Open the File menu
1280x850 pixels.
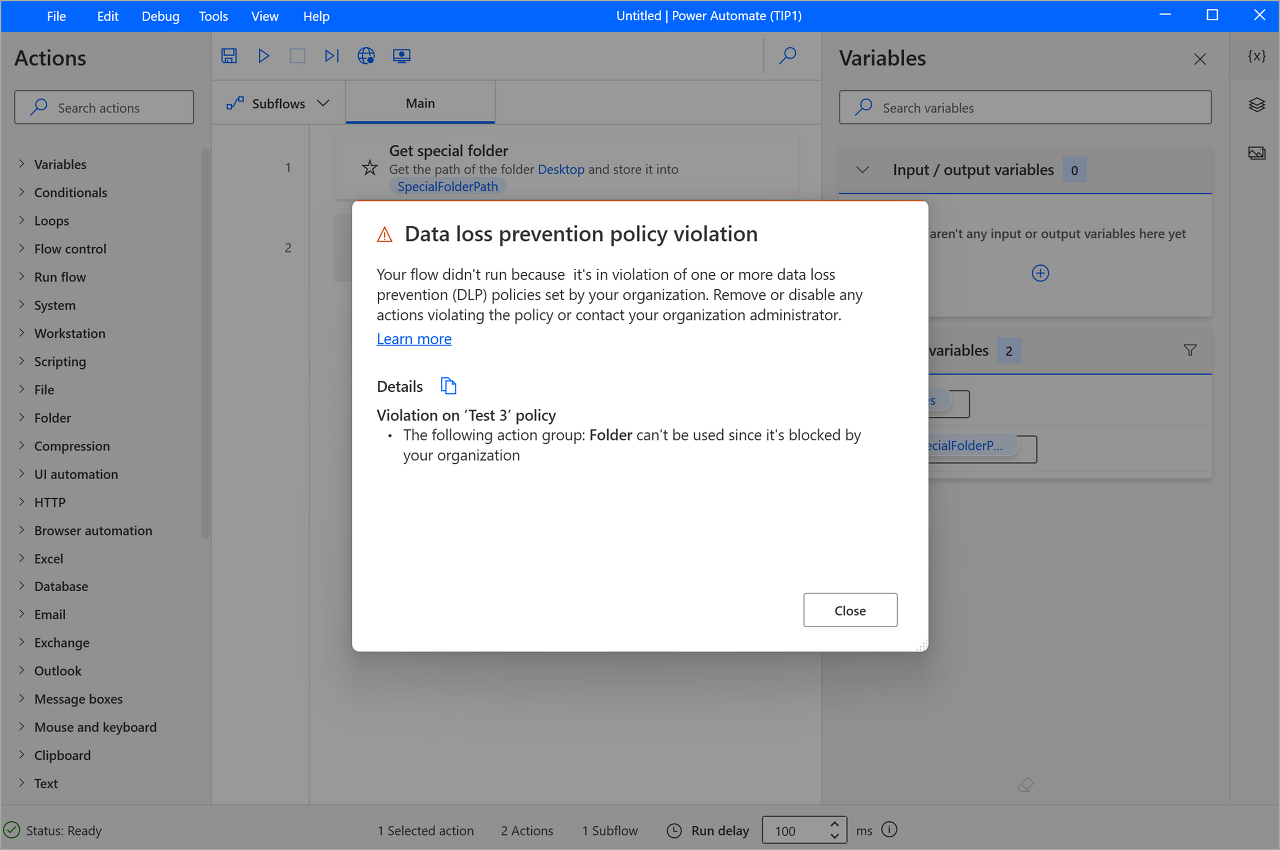click(x=57, y=16)
